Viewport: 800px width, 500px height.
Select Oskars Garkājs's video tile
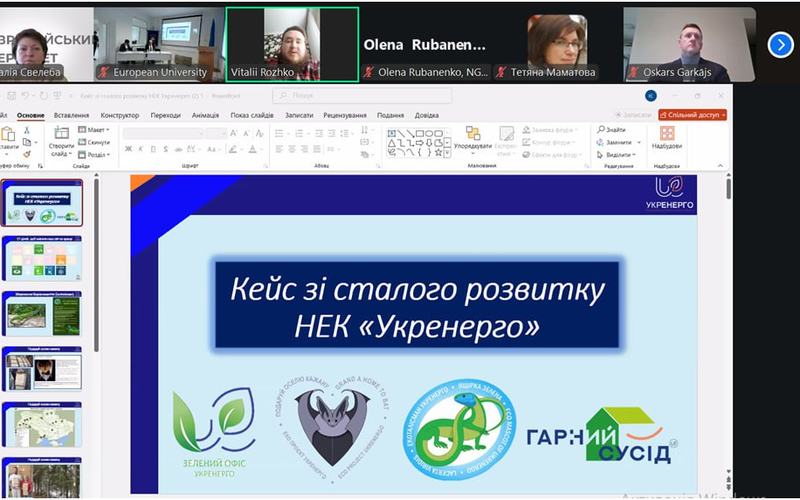pyautogui.click(x=689, y=44)
